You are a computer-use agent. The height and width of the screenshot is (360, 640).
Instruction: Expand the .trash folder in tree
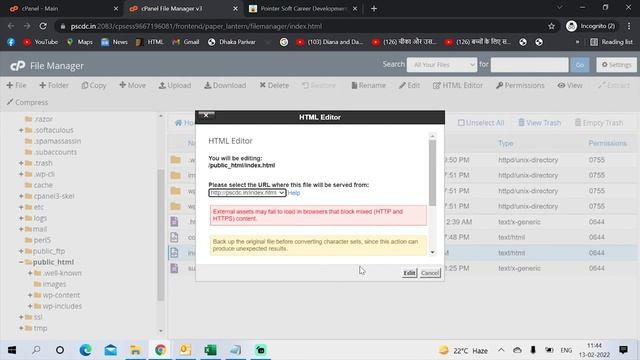click(x=21, y=163)
